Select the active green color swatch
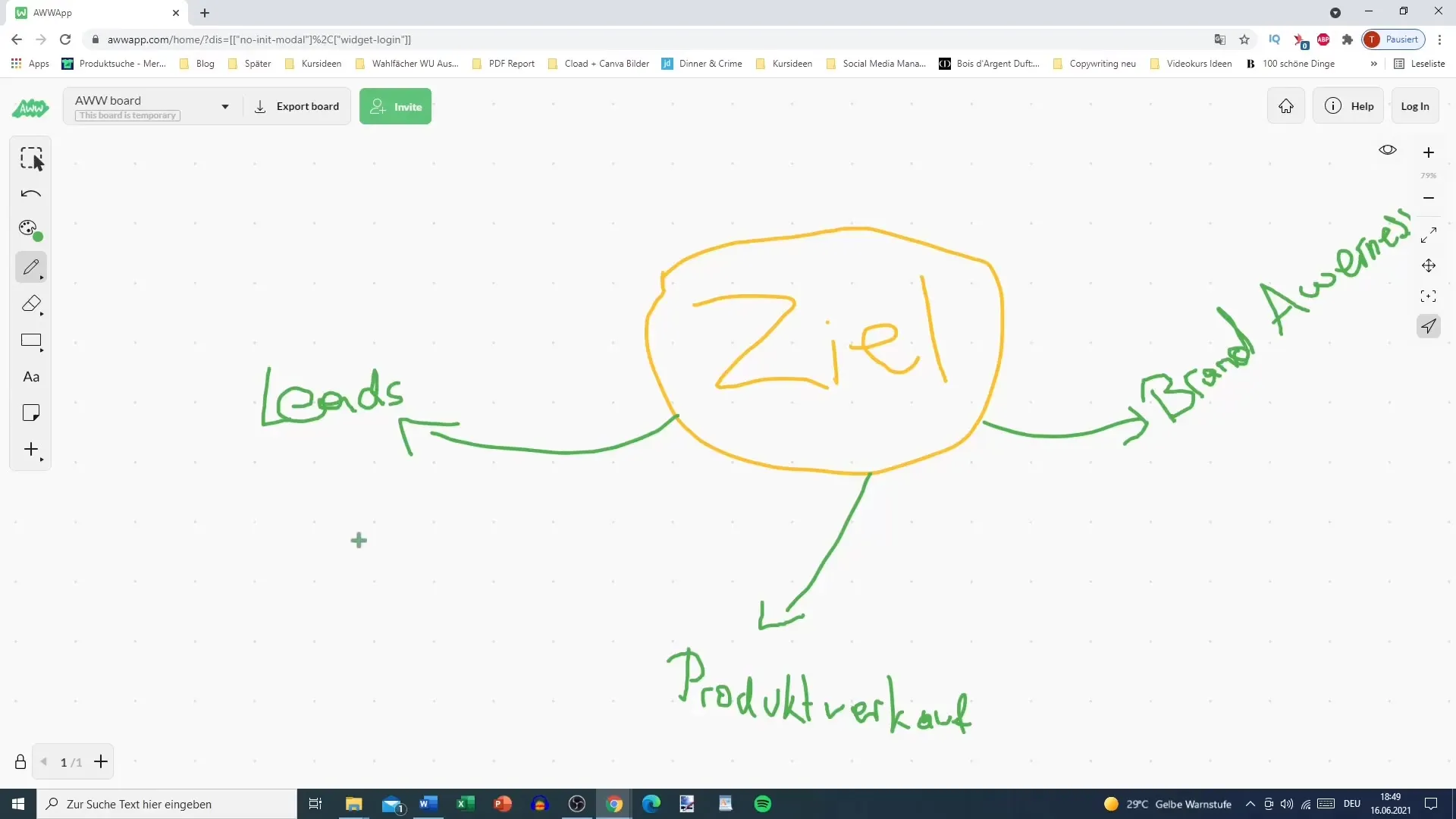The width and height of the screenshot is (1456, 819). tap(38, 237)
